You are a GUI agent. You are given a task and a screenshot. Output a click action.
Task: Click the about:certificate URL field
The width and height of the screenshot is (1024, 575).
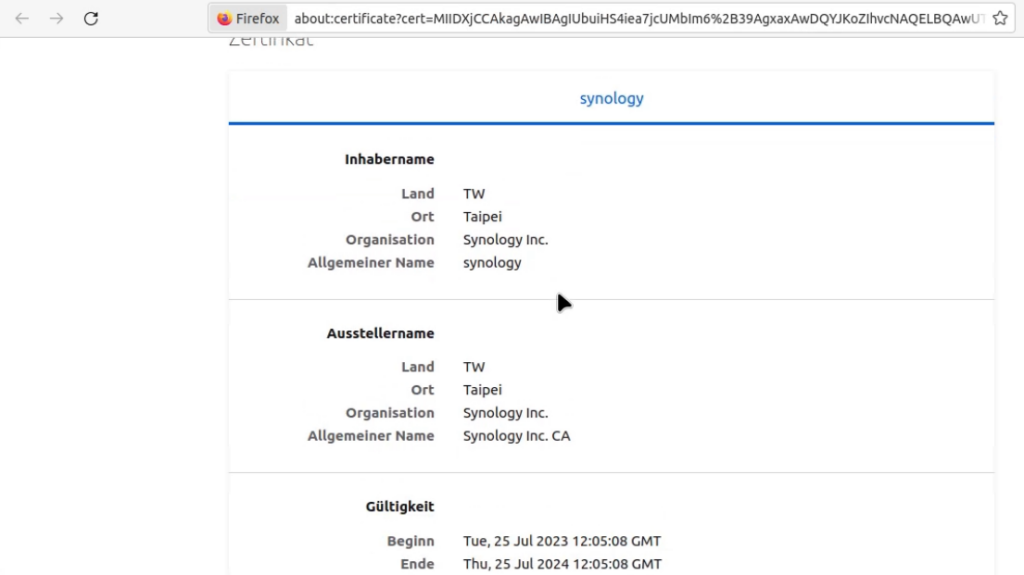[639, 19]
